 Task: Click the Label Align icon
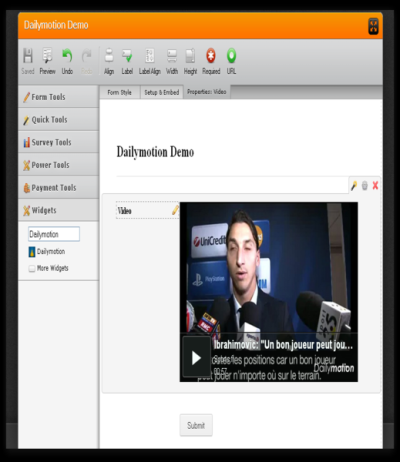point(150,56)
